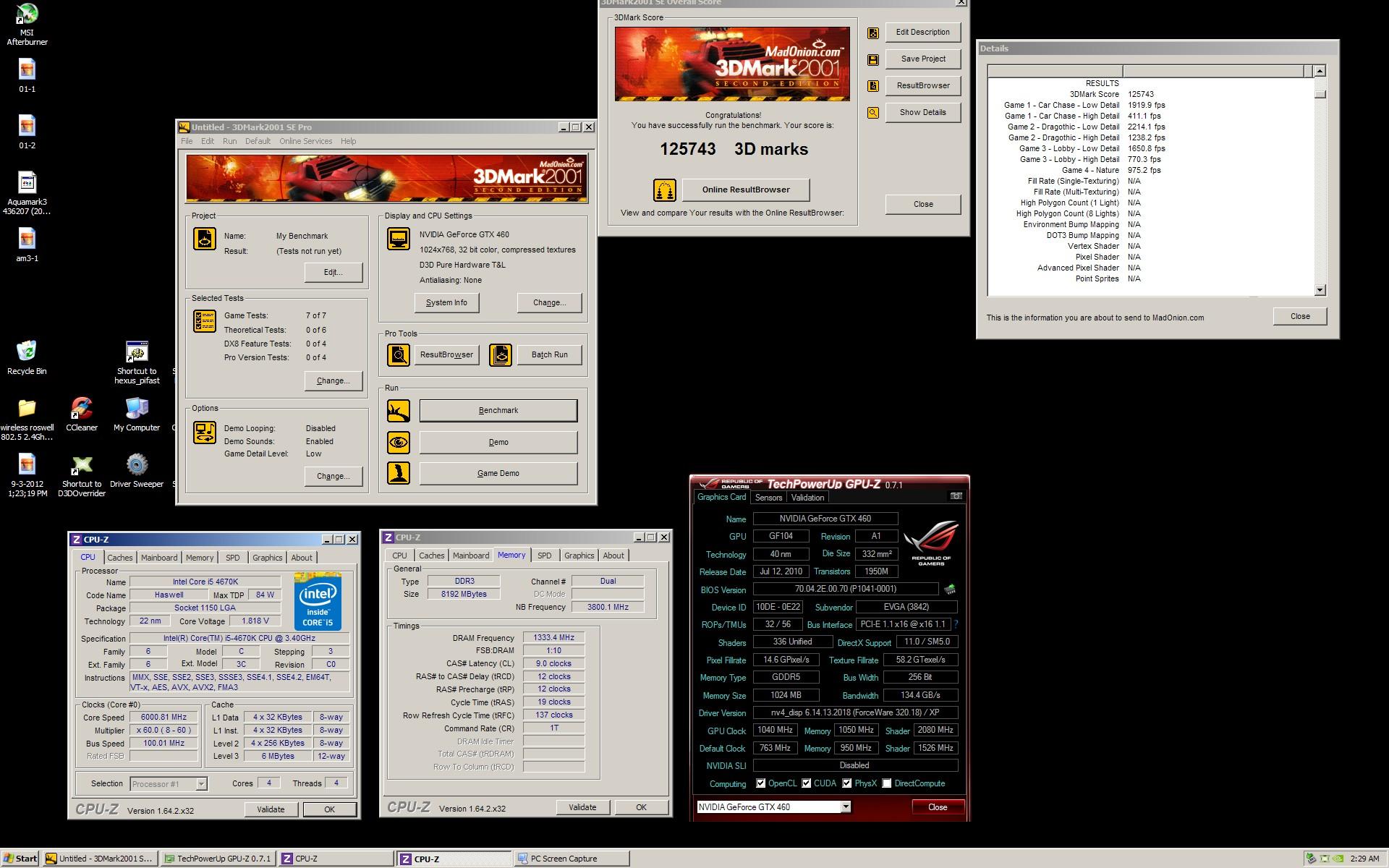The image size is (1389, 868).
Task: Open the Mainboard tab in left CPU-Z
Action: (x=159, y=558)
